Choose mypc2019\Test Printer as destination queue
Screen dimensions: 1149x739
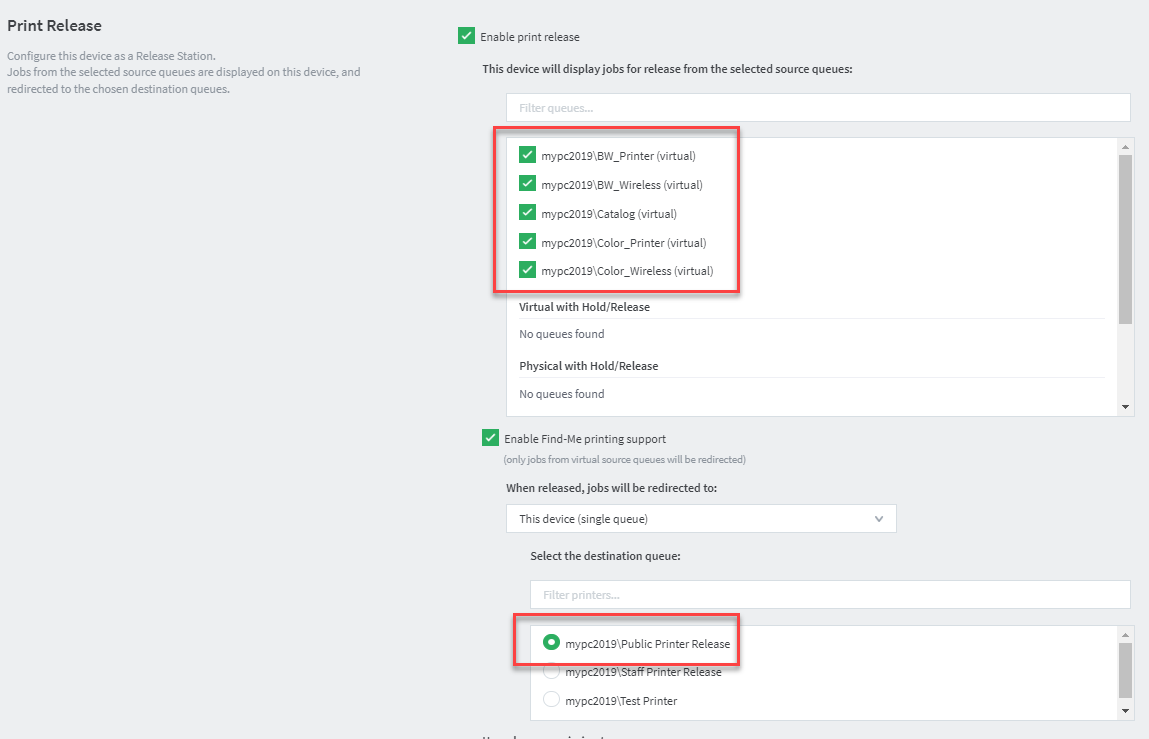point(551,699)
